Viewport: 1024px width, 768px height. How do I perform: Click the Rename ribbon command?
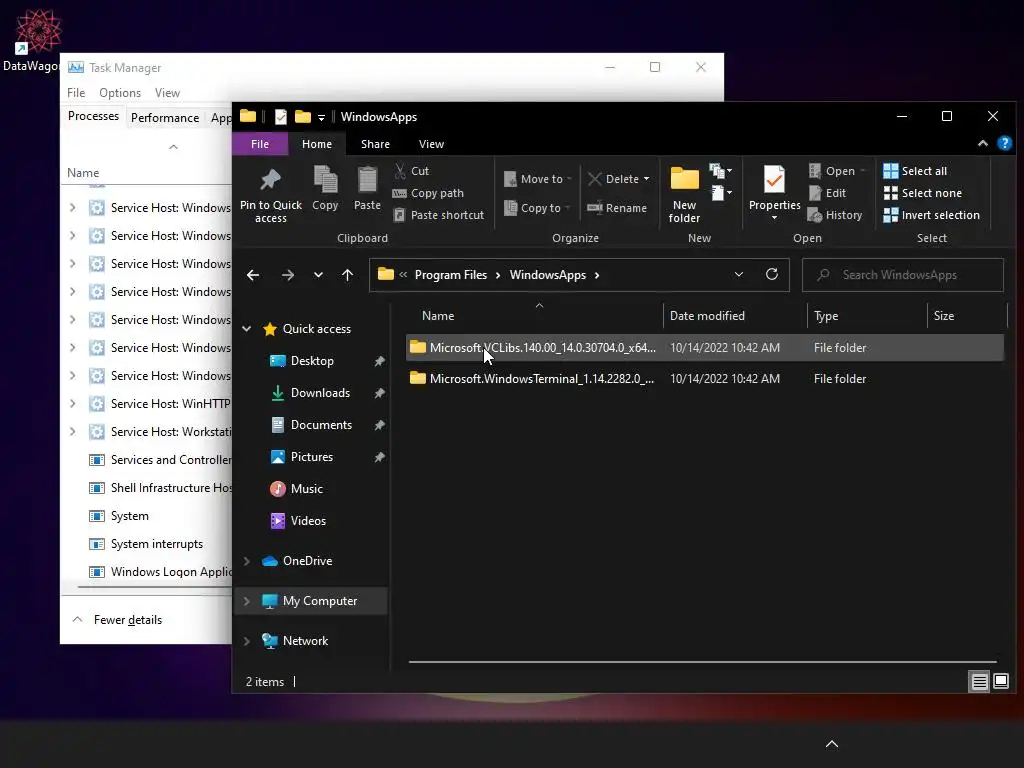click(617, 208)
